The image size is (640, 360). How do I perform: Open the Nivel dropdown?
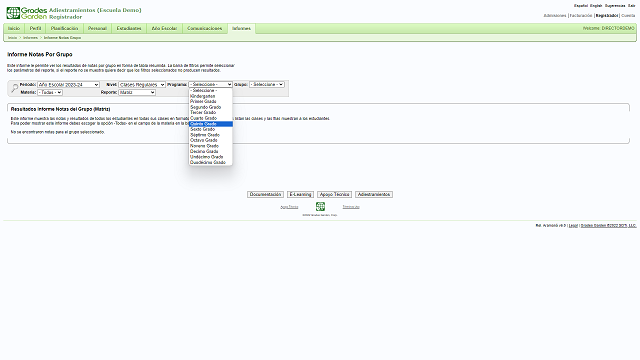(x=142, y=84)
